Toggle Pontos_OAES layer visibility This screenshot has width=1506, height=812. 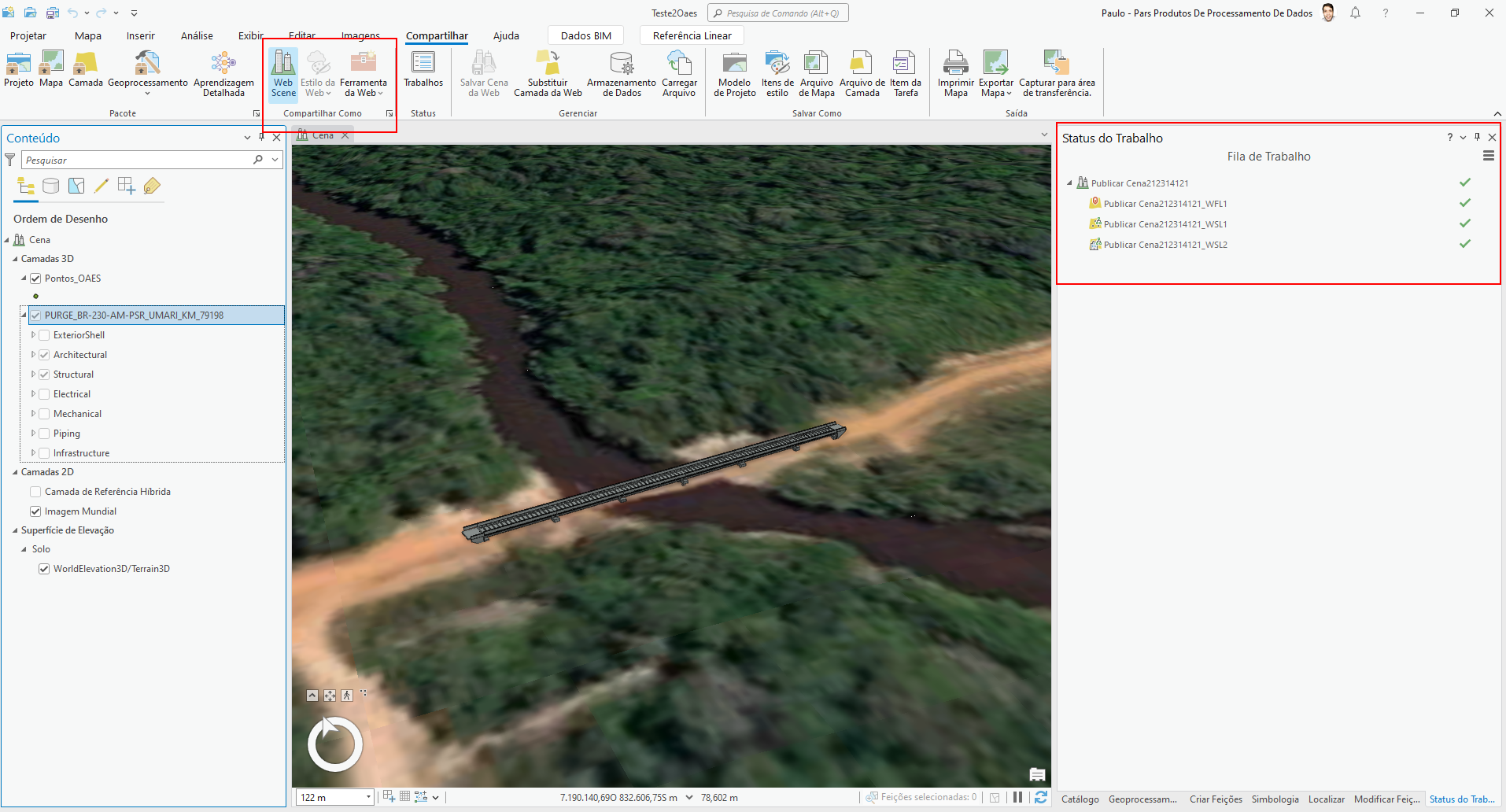pos(35,279)
